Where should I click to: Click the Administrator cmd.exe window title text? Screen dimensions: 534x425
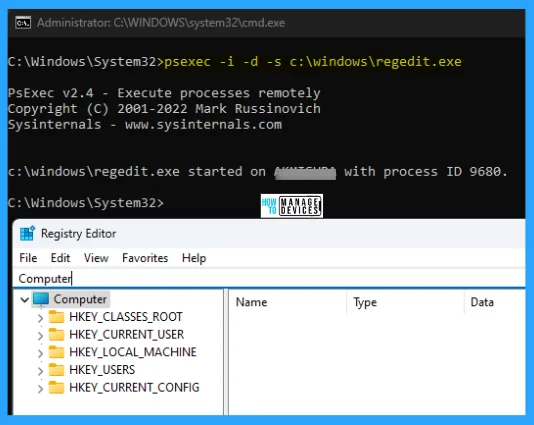(x=161, y=23)
